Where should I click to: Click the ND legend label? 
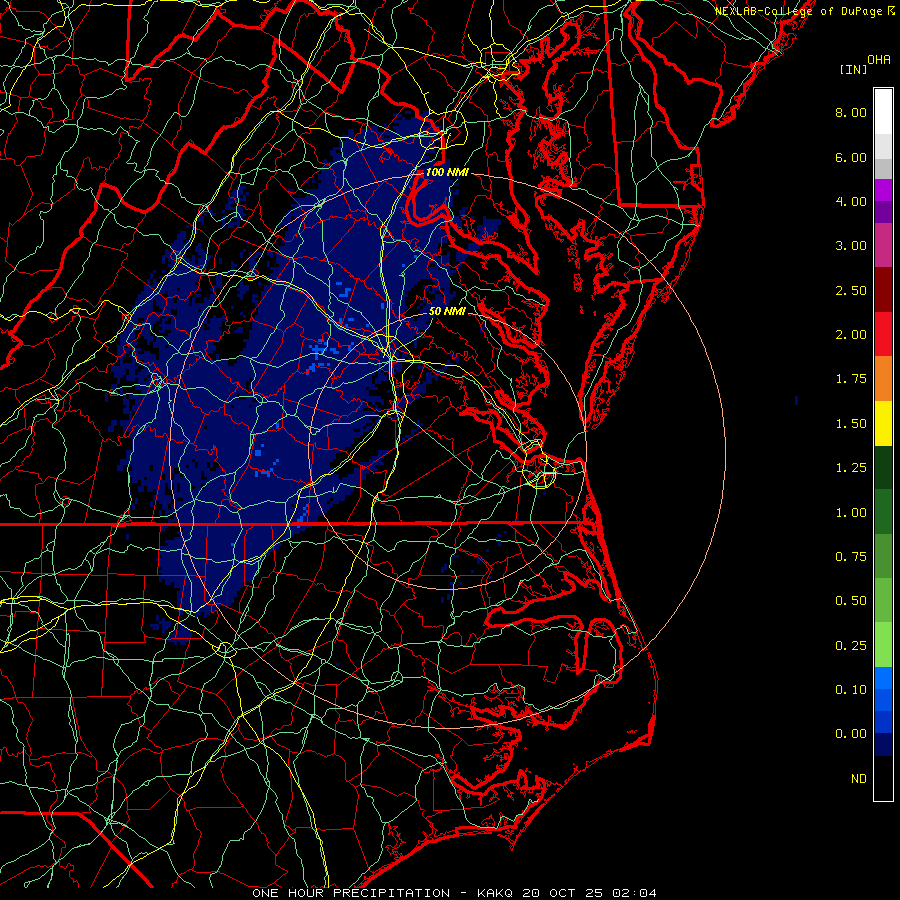pos(859,779)
